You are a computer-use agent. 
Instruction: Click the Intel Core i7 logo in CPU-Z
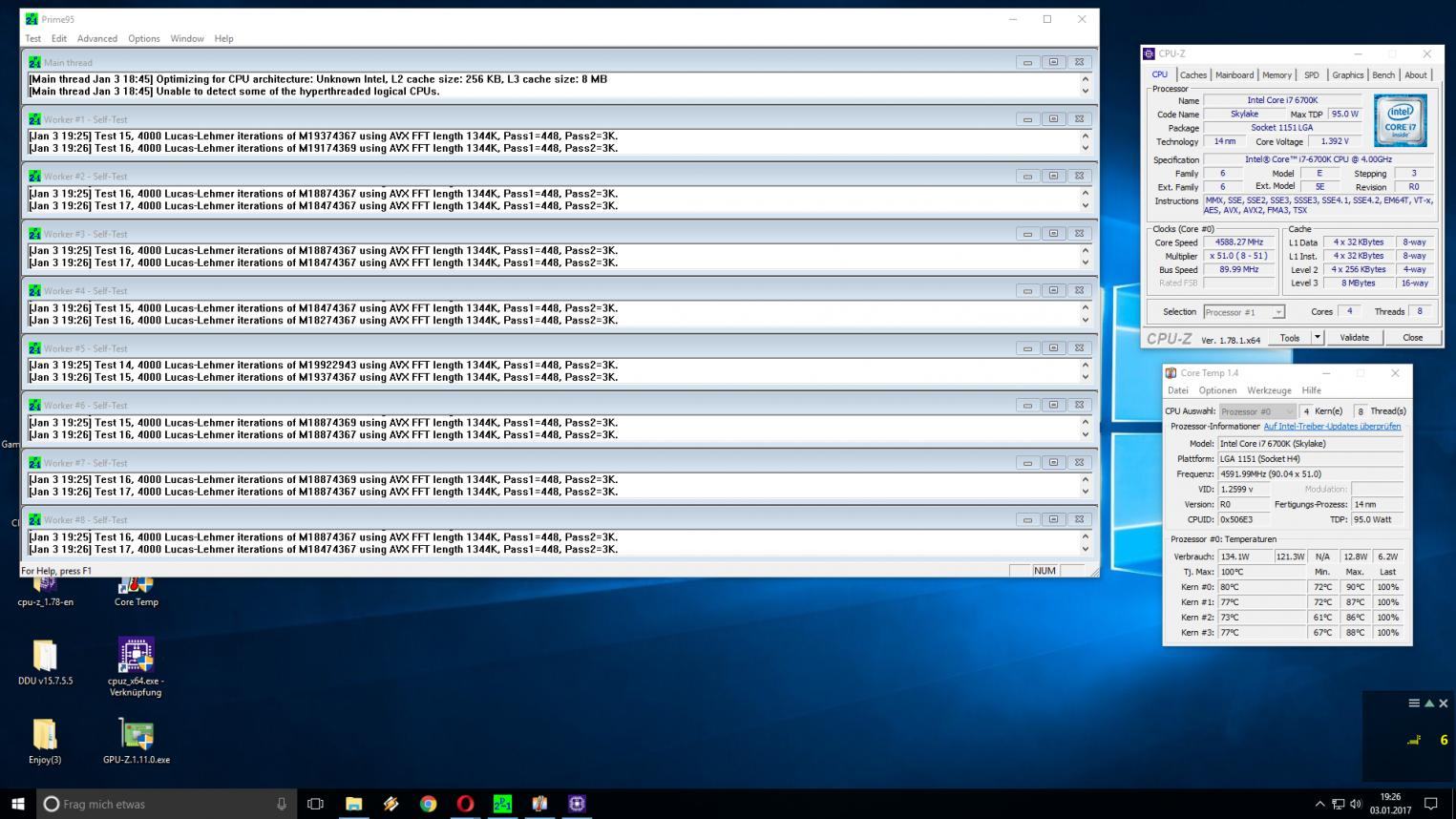(1400, 120)
